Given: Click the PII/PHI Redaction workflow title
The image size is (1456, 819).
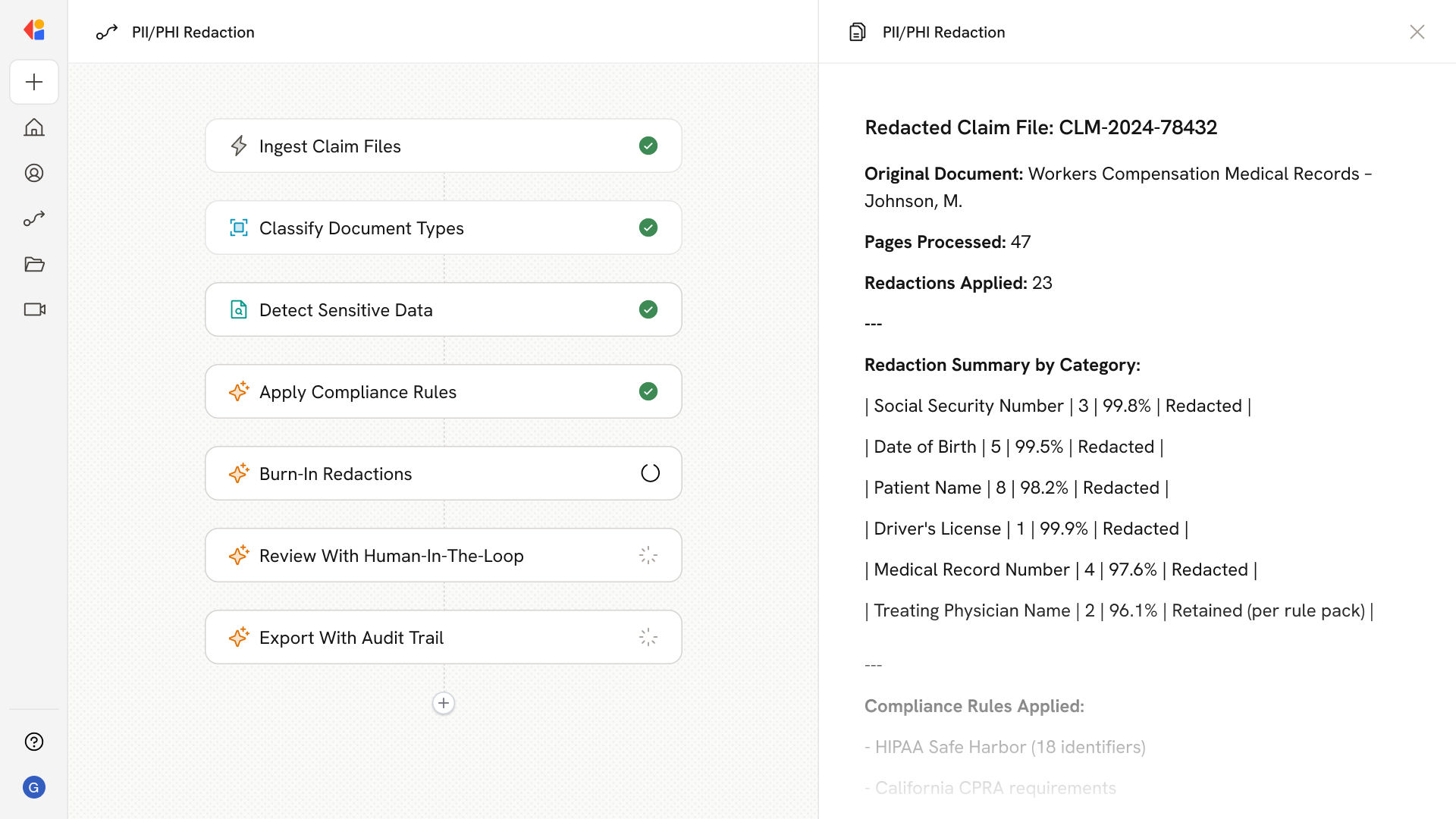Looking at the screenshot, I should [x=193, y=32].
